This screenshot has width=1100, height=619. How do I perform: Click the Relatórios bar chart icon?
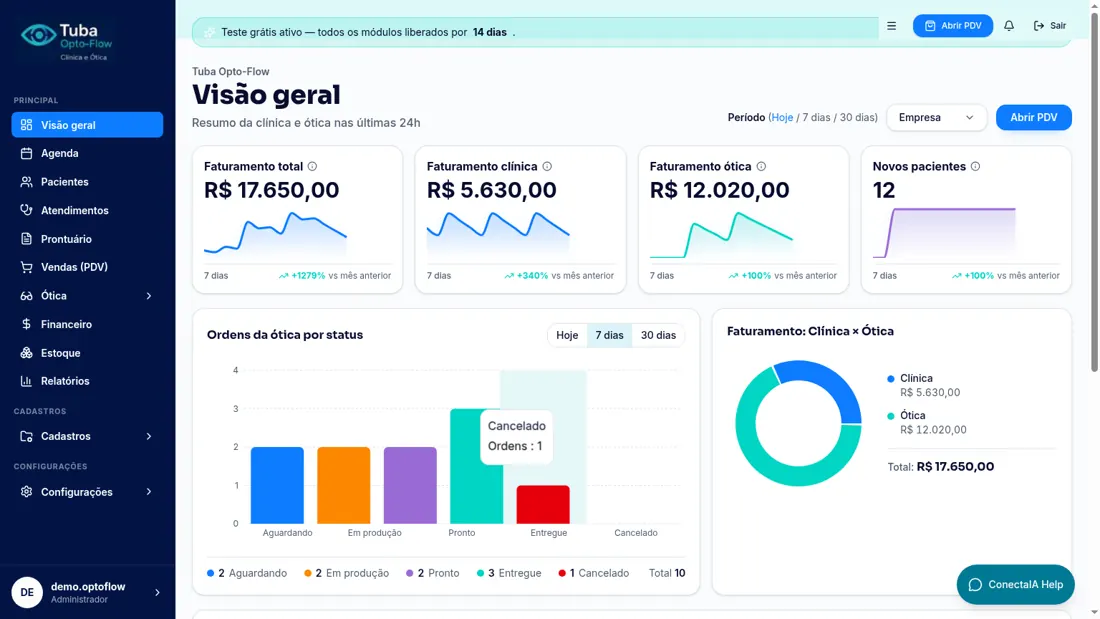pyautogui.click(x=27, y=381)
